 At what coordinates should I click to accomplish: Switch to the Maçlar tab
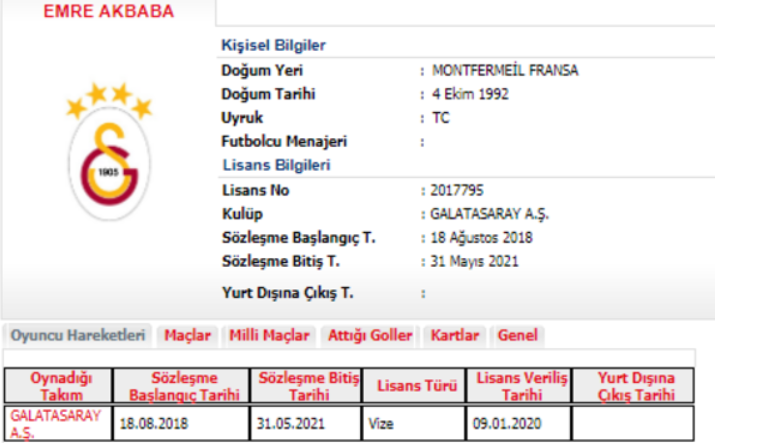[187, 335]
